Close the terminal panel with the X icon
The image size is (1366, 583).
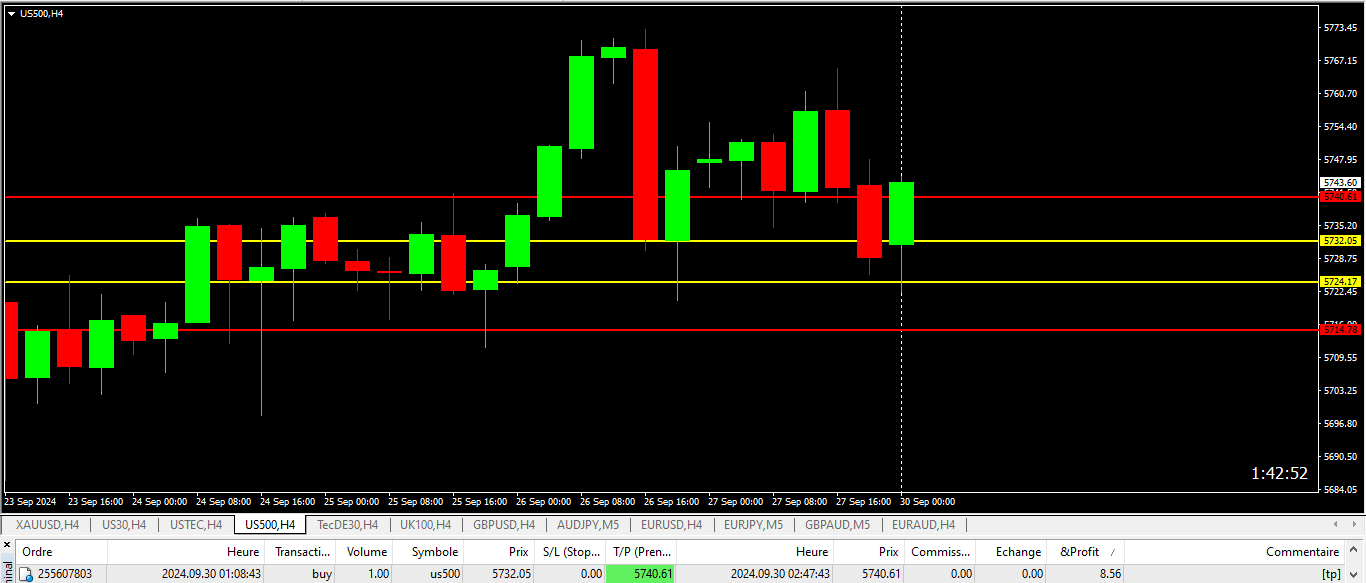click(x=7, y=547)
